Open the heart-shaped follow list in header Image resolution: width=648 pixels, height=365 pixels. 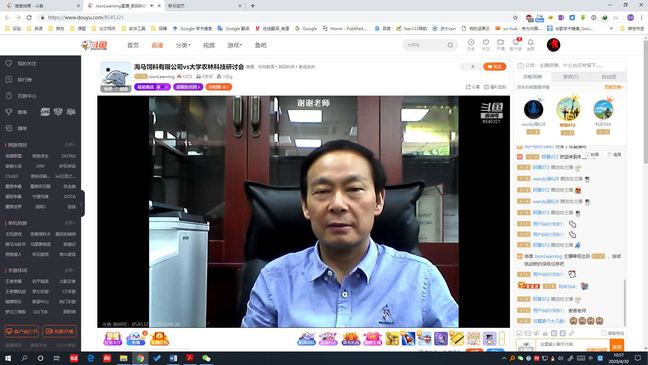[x=486, y=43]
